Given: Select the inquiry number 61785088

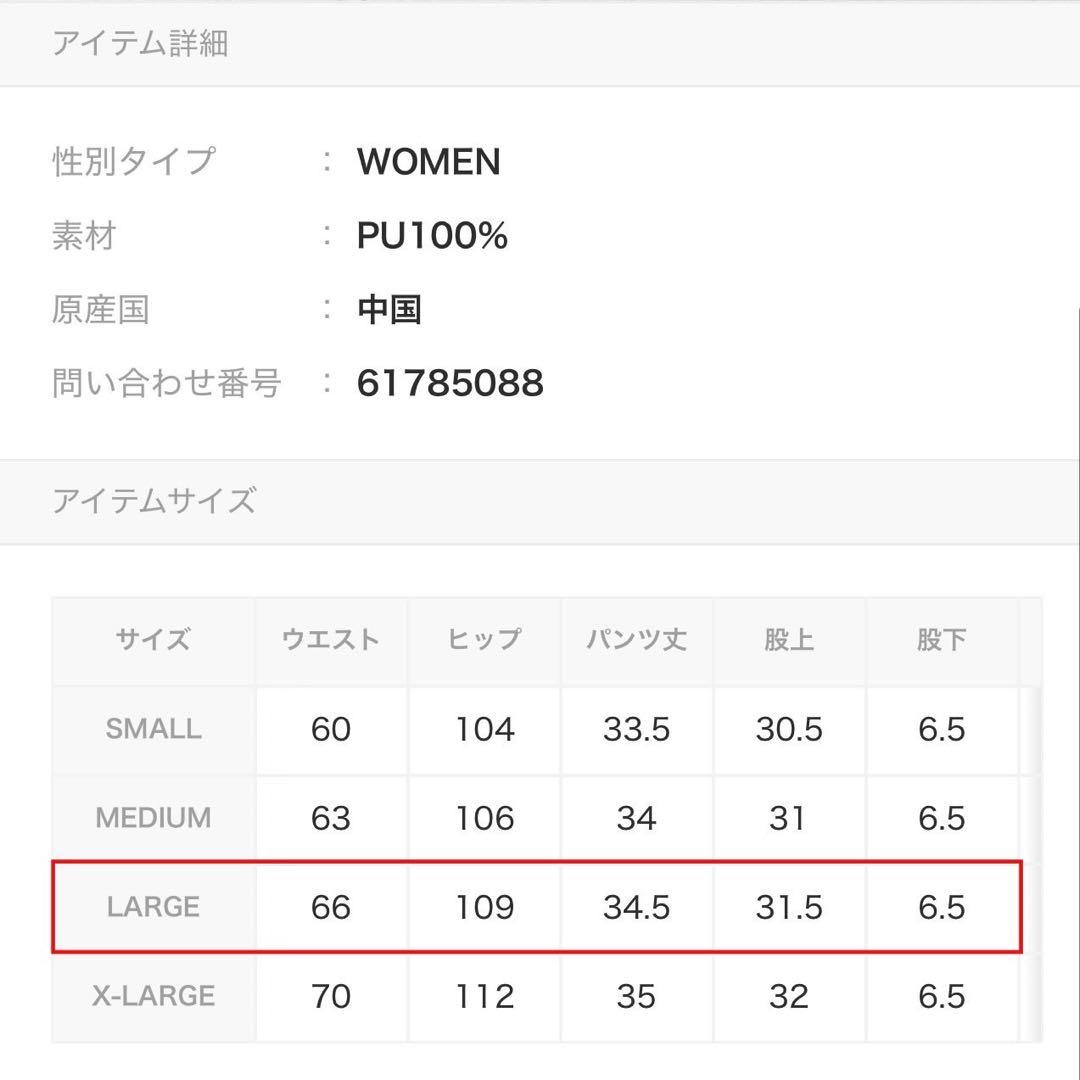Looking at the screenshot, I should (x=450, y=383).
